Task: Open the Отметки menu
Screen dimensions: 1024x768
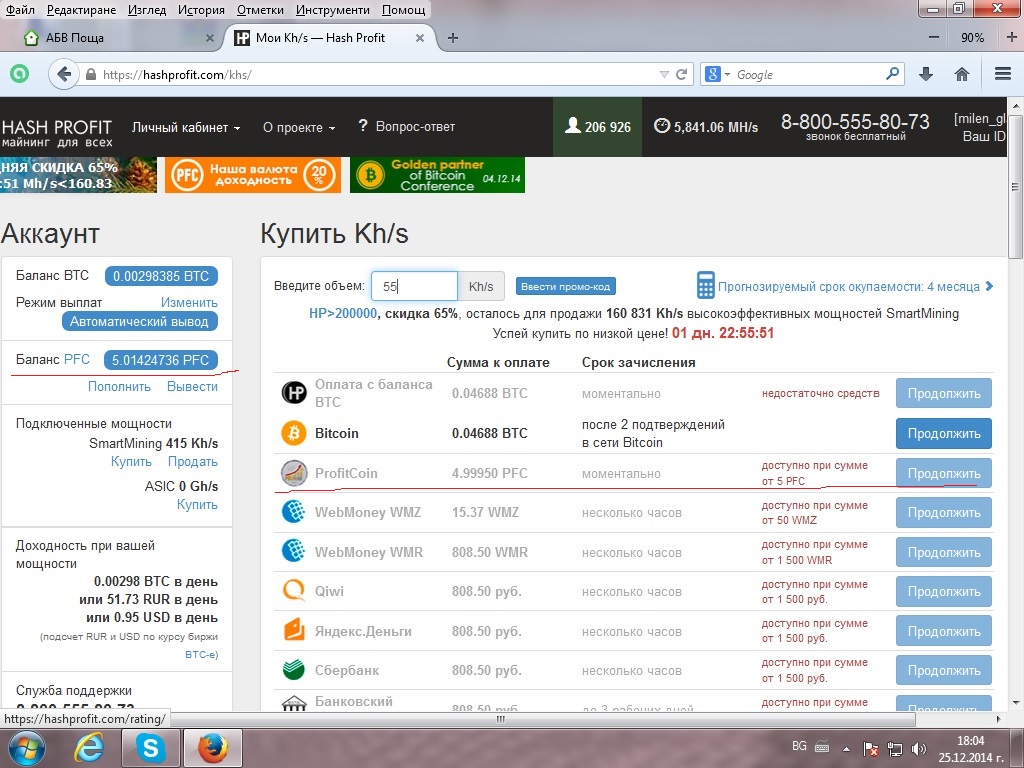Action: [260, 10]
